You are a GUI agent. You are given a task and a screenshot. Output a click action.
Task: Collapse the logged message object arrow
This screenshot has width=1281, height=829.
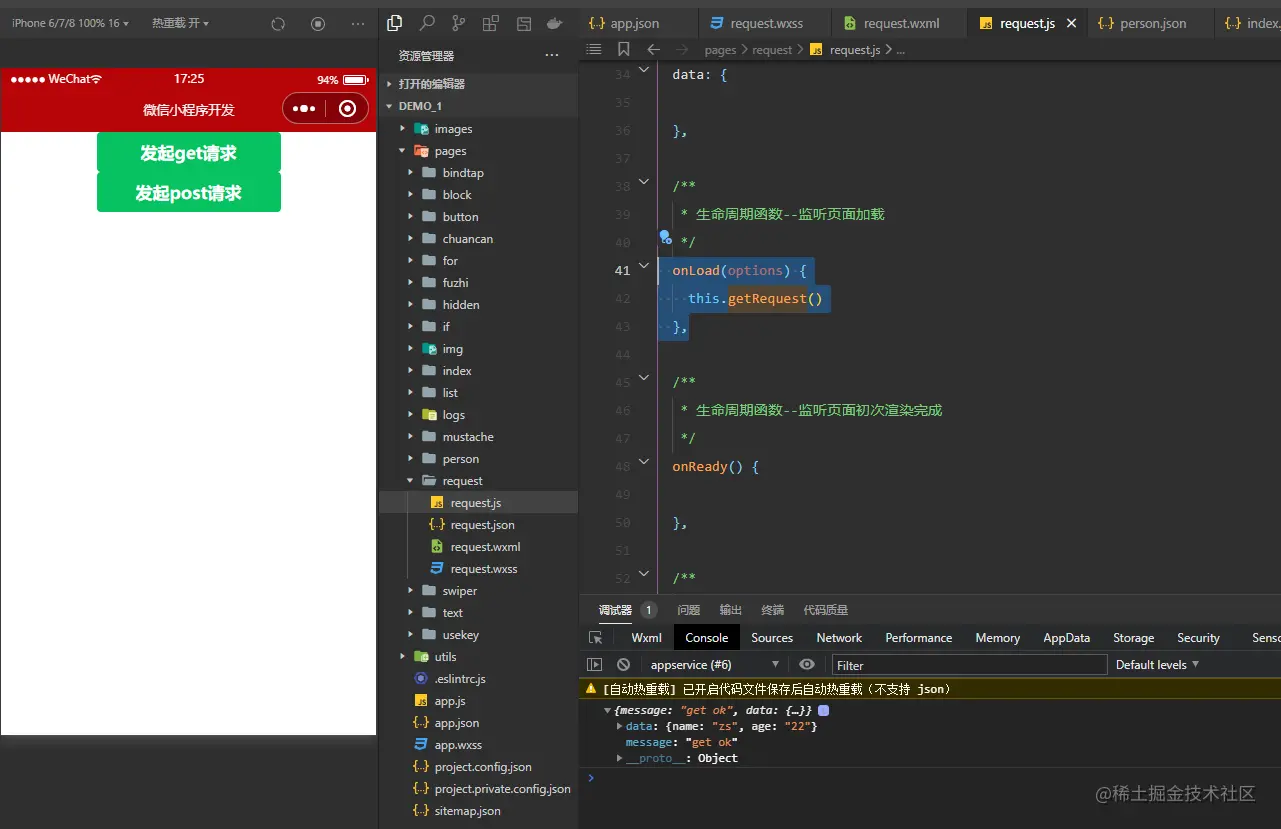point(608,710)
